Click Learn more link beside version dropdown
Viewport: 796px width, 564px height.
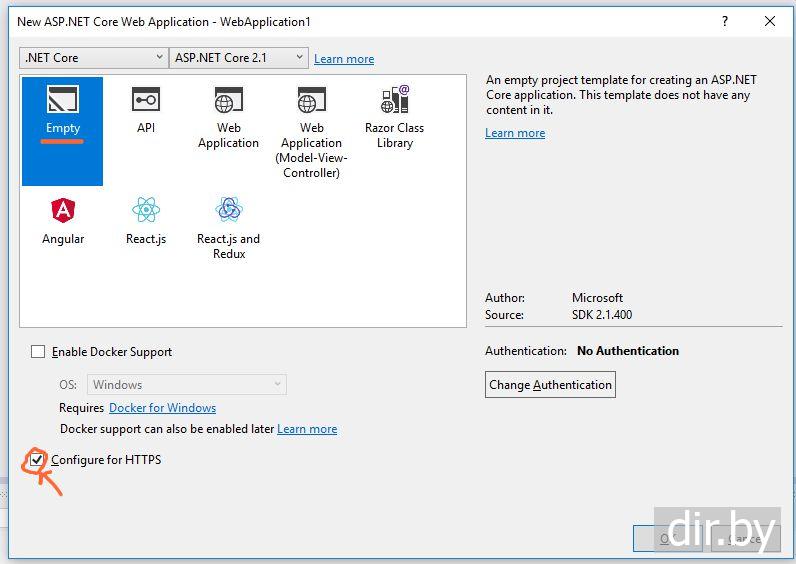344,59
